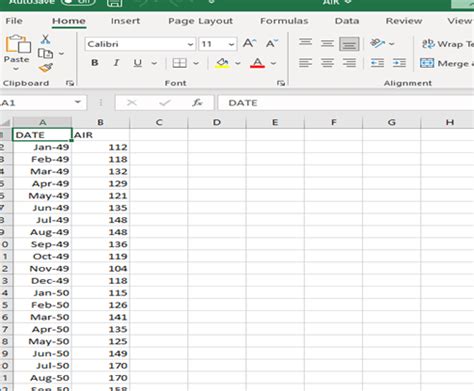Expand the Name Box dropdown arrow
The width and height of the screenshot is (474, 391).
coord(78,102)
